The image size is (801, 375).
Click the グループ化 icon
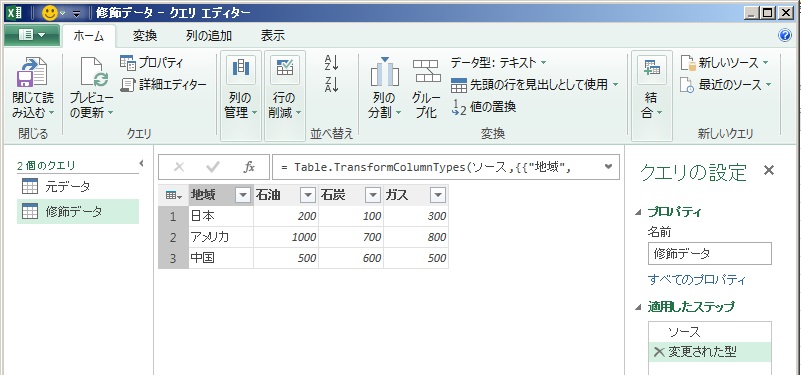[426, 72]
